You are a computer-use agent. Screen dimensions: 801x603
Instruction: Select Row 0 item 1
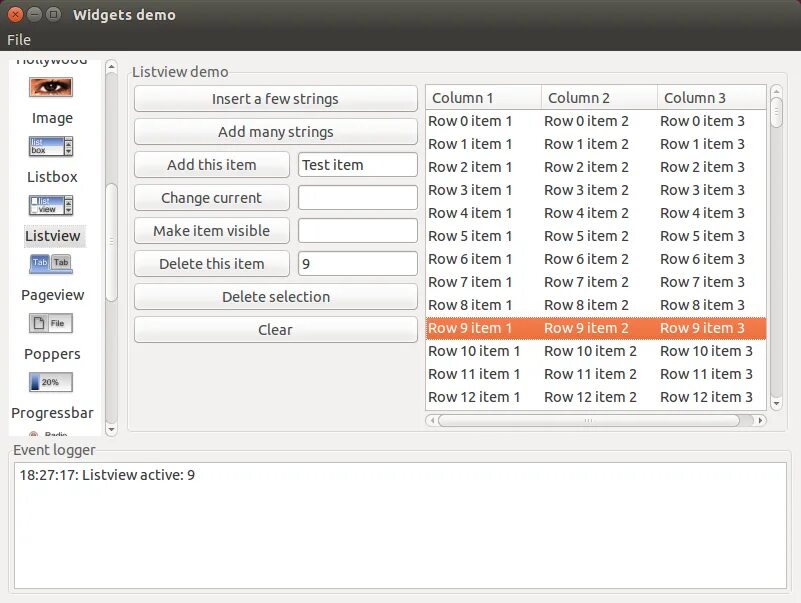470,121
